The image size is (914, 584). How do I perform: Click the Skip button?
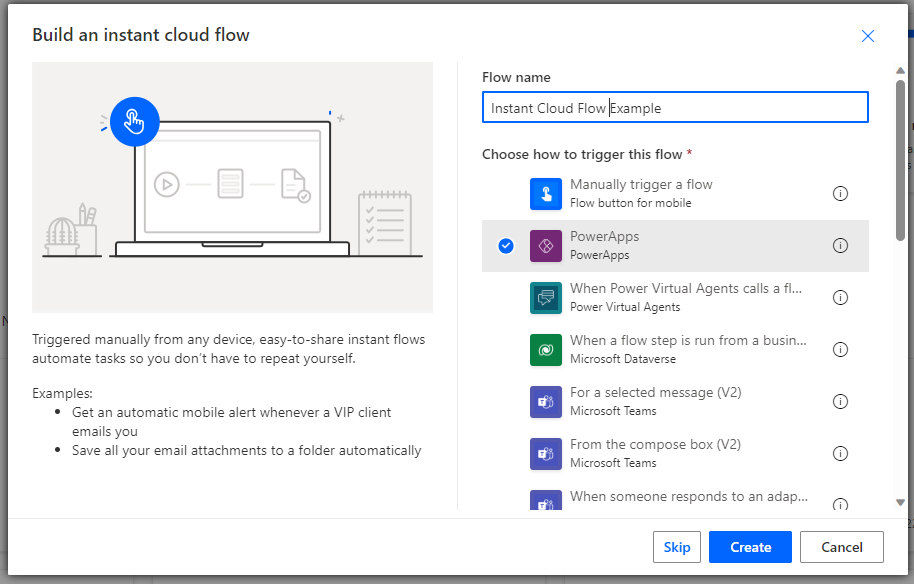677,547
